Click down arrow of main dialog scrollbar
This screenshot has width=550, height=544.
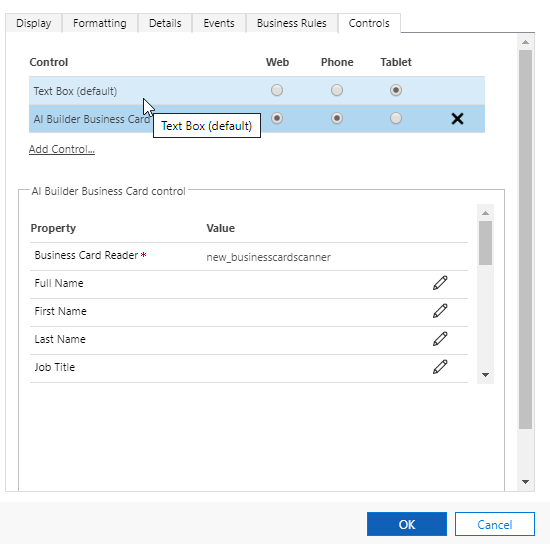tap(525, 482)
